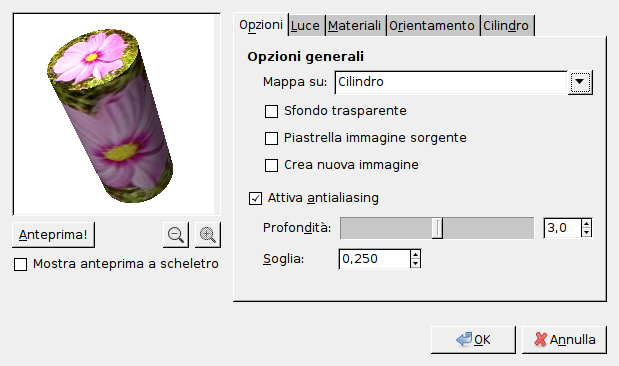
Task: Decrease Soglia value with down arrow
Action: pyautogui.click(x=415, y=263)
